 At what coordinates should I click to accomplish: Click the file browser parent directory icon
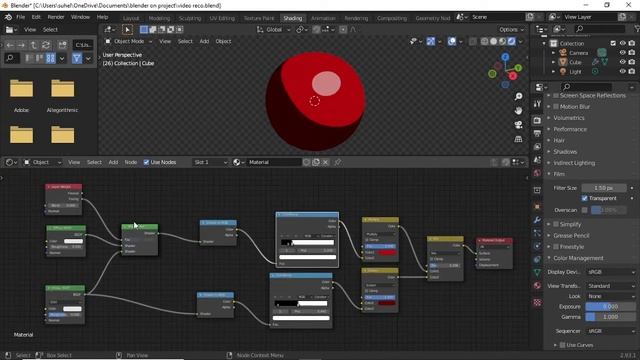34,45
